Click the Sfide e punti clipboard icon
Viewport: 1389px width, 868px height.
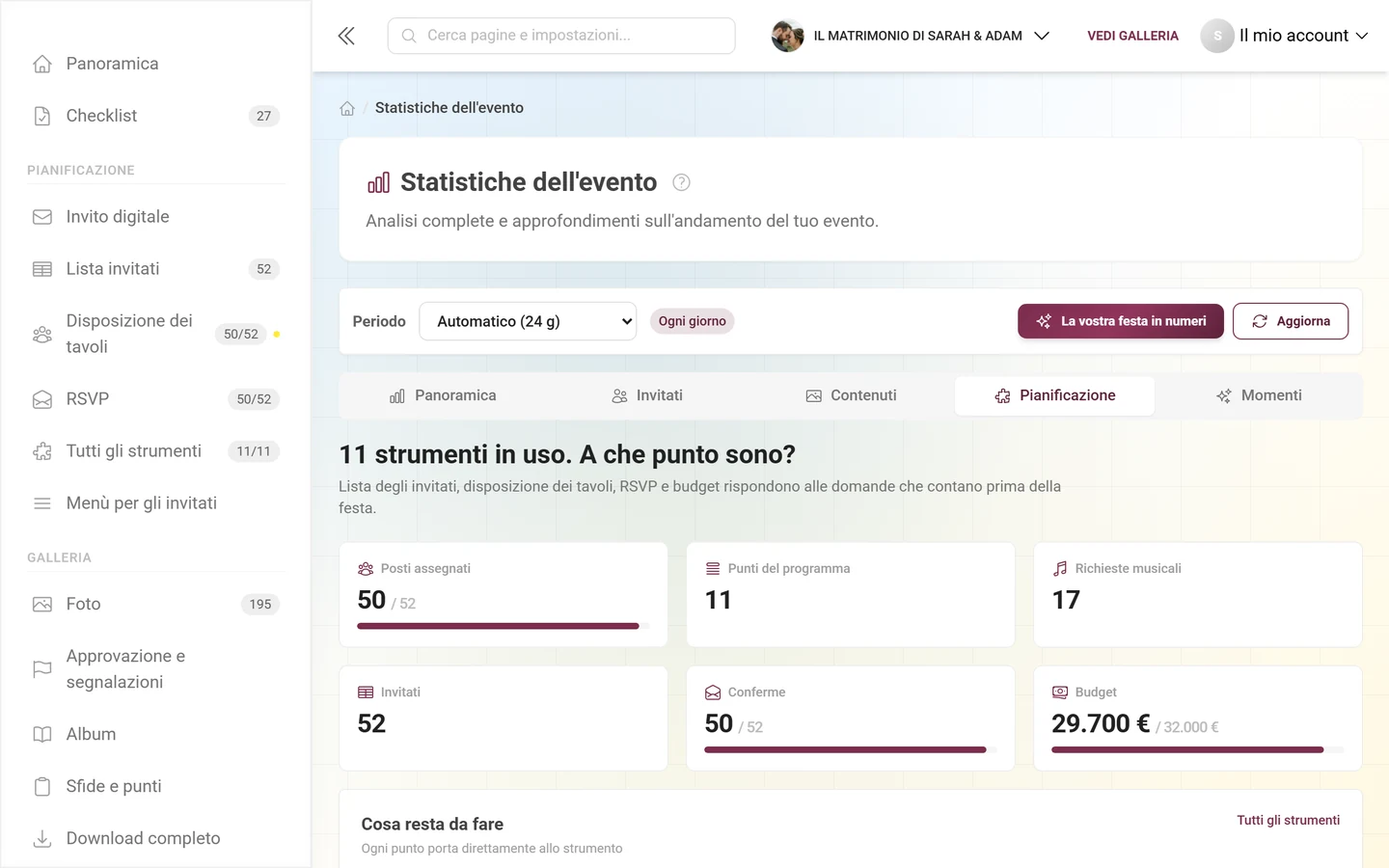[42, 787]
